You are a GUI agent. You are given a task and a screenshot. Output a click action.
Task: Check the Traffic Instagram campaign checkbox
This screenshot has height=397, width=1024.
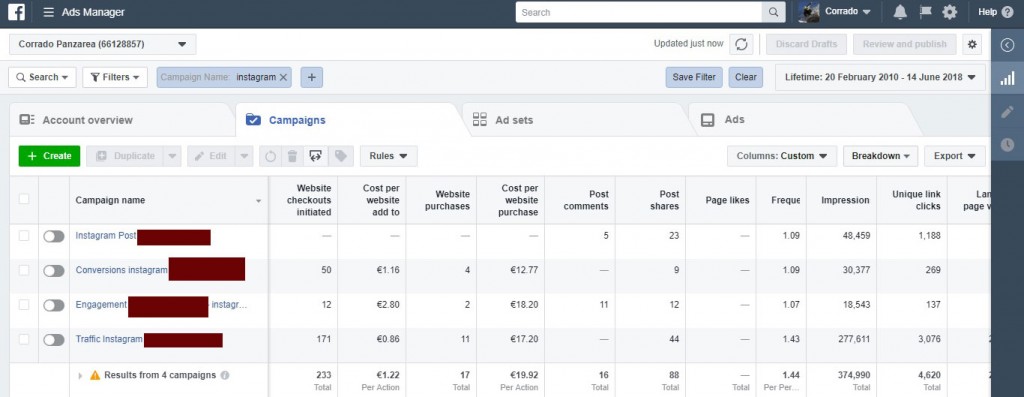pyautogui.click(x=24, y=339)
